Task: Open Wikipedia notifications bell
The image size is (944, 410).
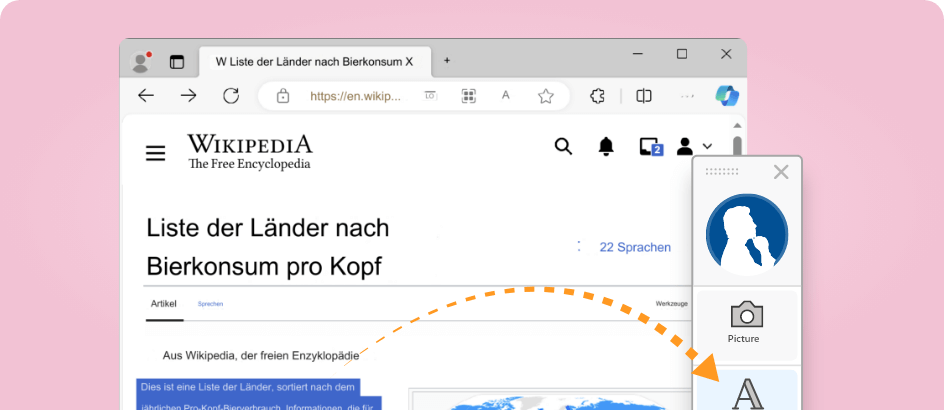Action: tap(606, 146)
